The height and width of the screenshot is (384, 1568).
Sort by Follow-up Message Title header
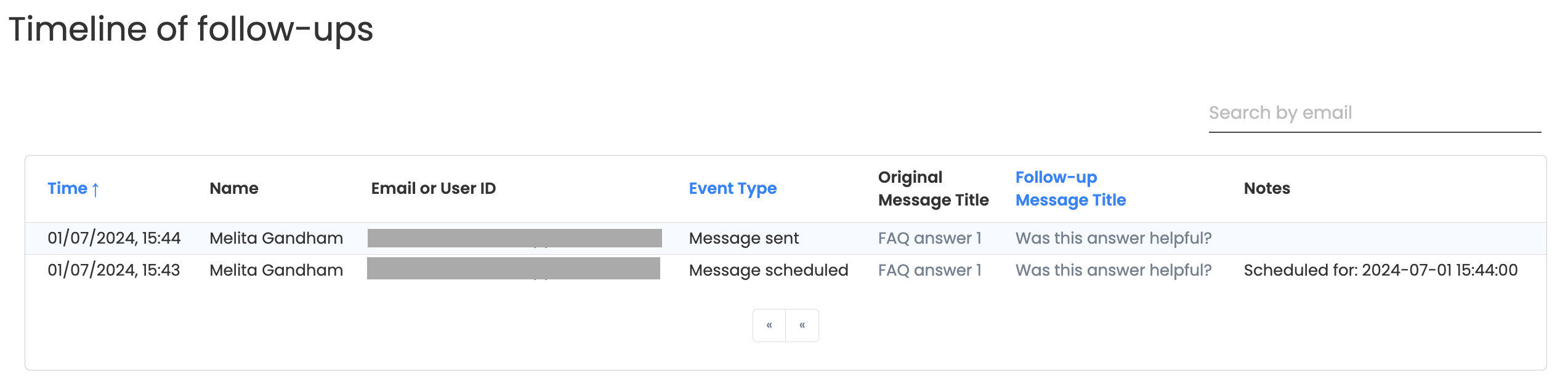[x=1070, y=188]
